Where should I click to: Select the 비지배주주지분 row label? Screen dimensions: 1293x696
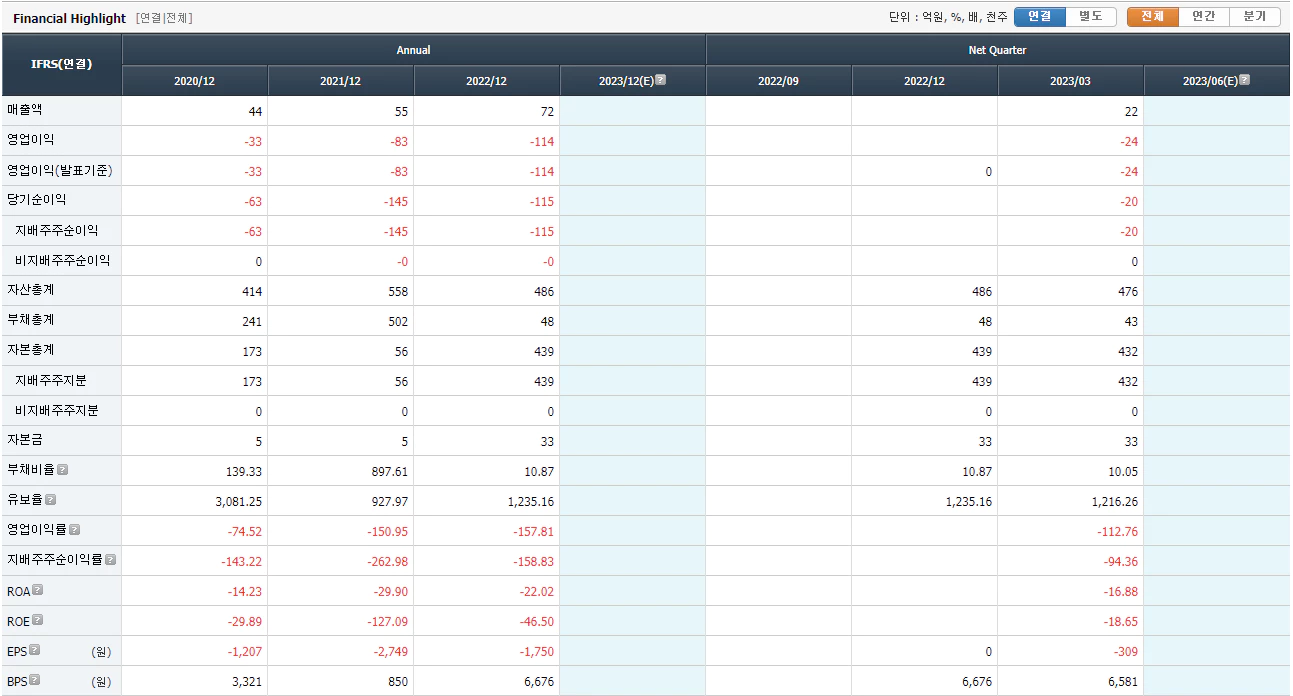[56, 410]
